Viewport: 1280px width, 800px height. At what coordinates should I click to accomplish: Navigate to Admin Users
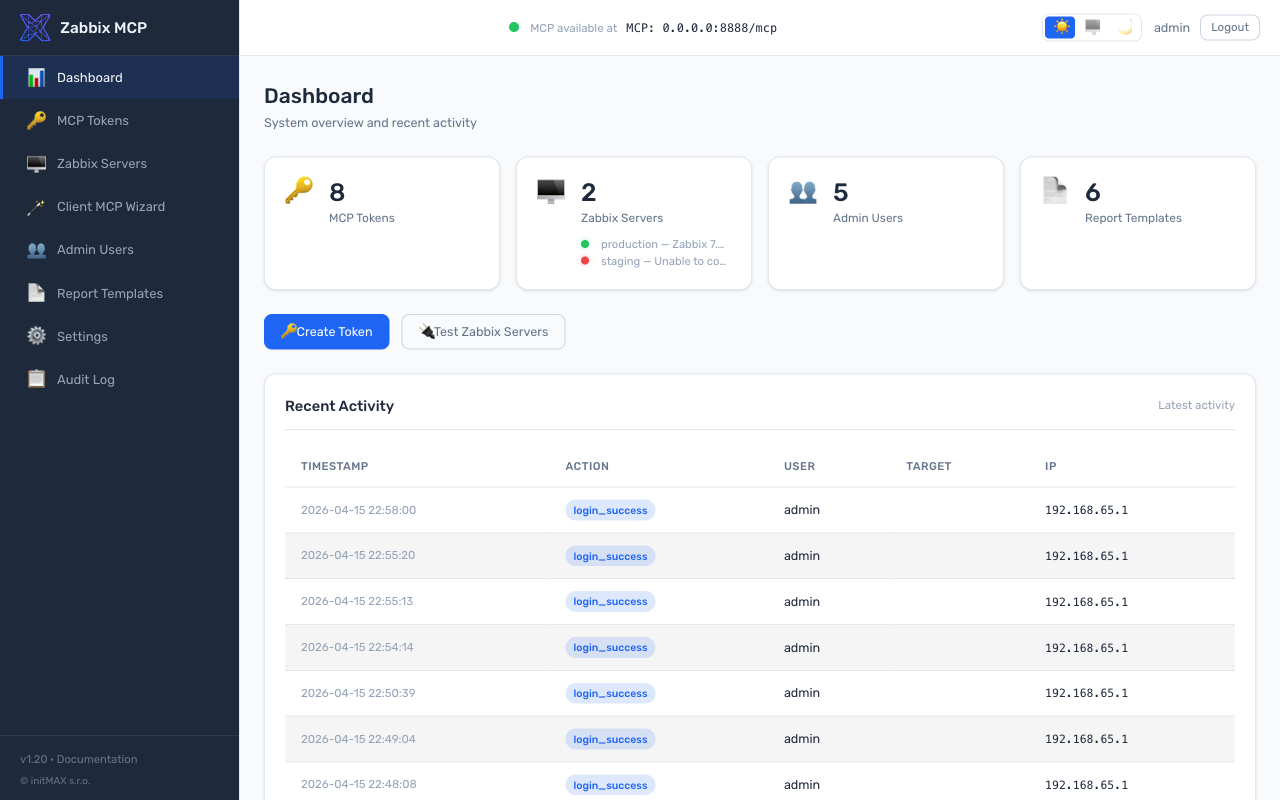(x=120, y=250)
